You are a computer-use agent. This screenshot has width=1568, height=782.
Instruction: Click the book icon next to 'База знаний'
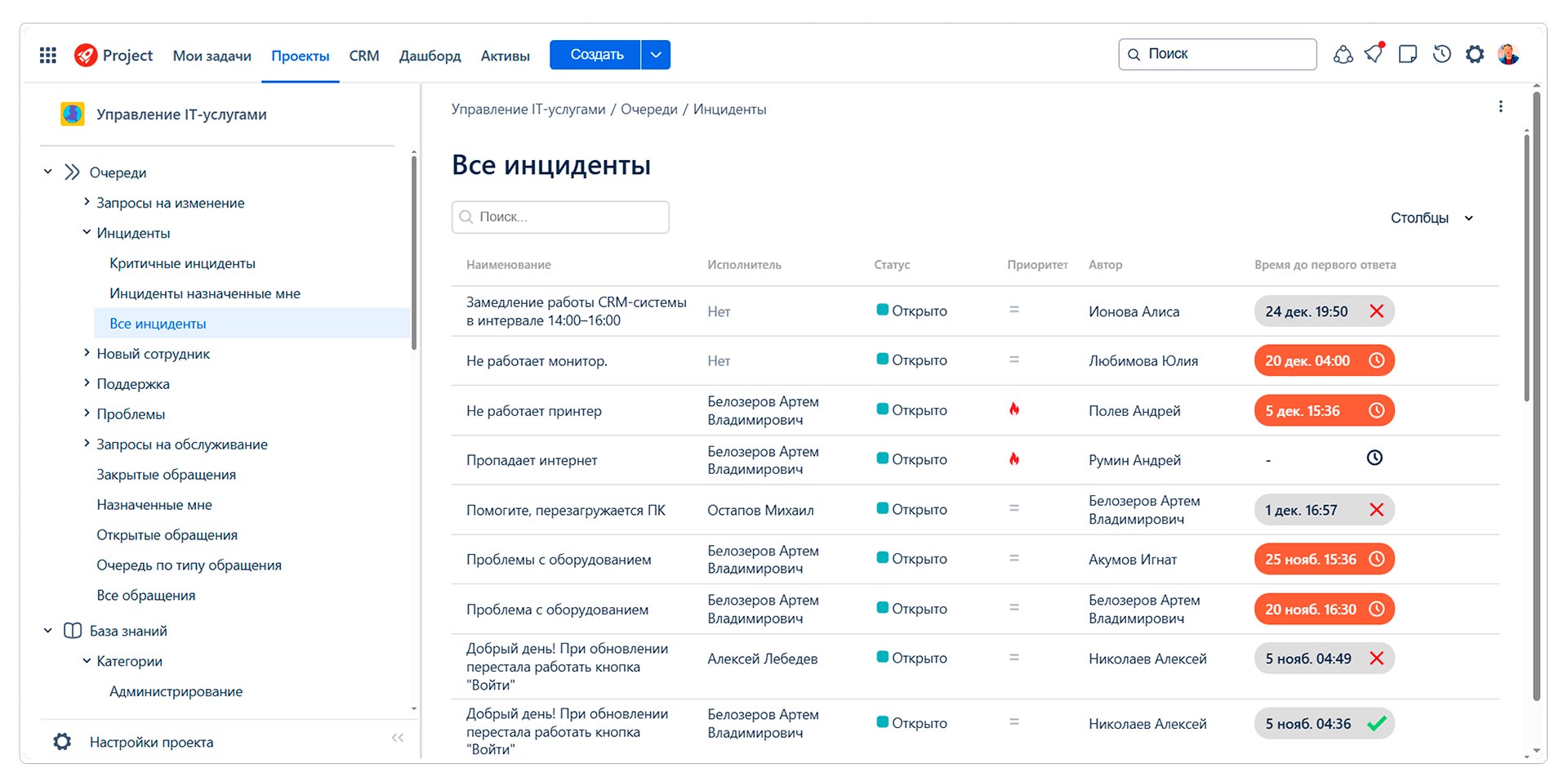(x=73, y=630)
